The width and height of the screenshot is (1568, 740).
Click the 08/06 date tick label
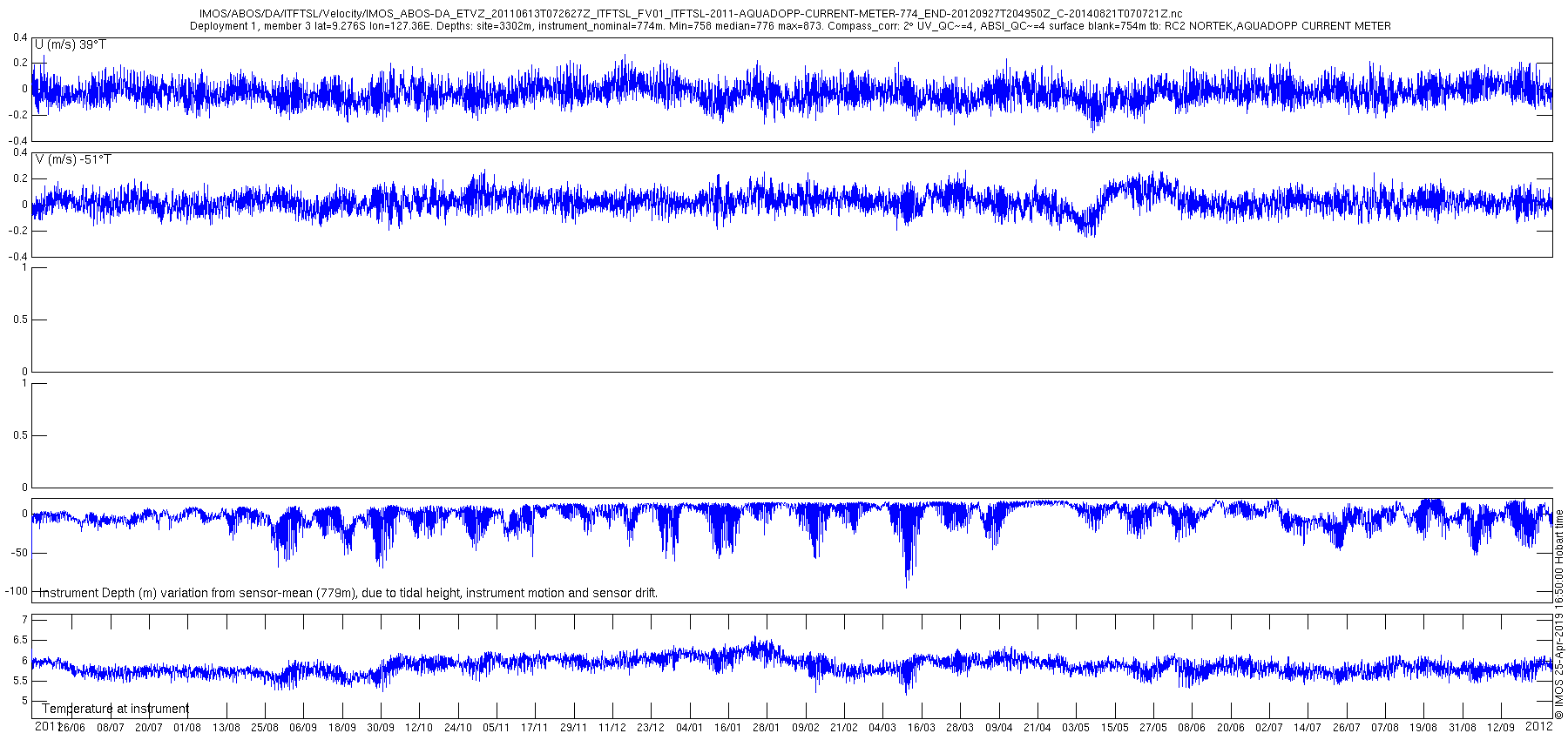[1192, 728]
